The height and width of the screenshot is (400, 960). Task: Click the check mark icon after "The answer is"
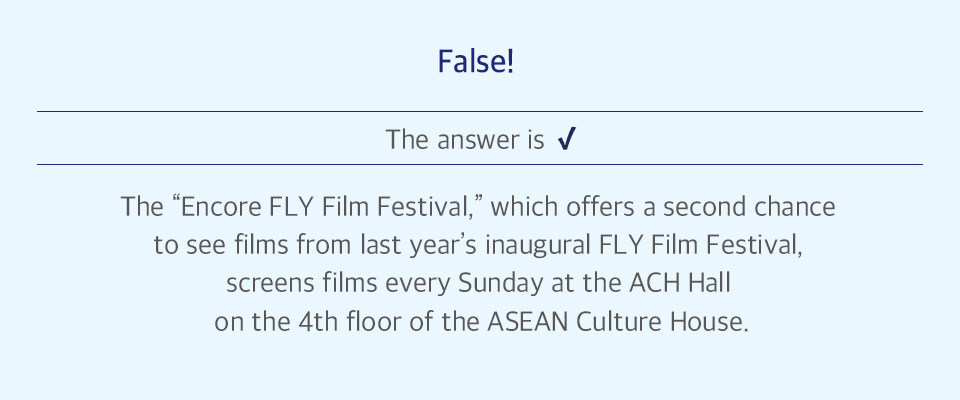pos(567,140)
